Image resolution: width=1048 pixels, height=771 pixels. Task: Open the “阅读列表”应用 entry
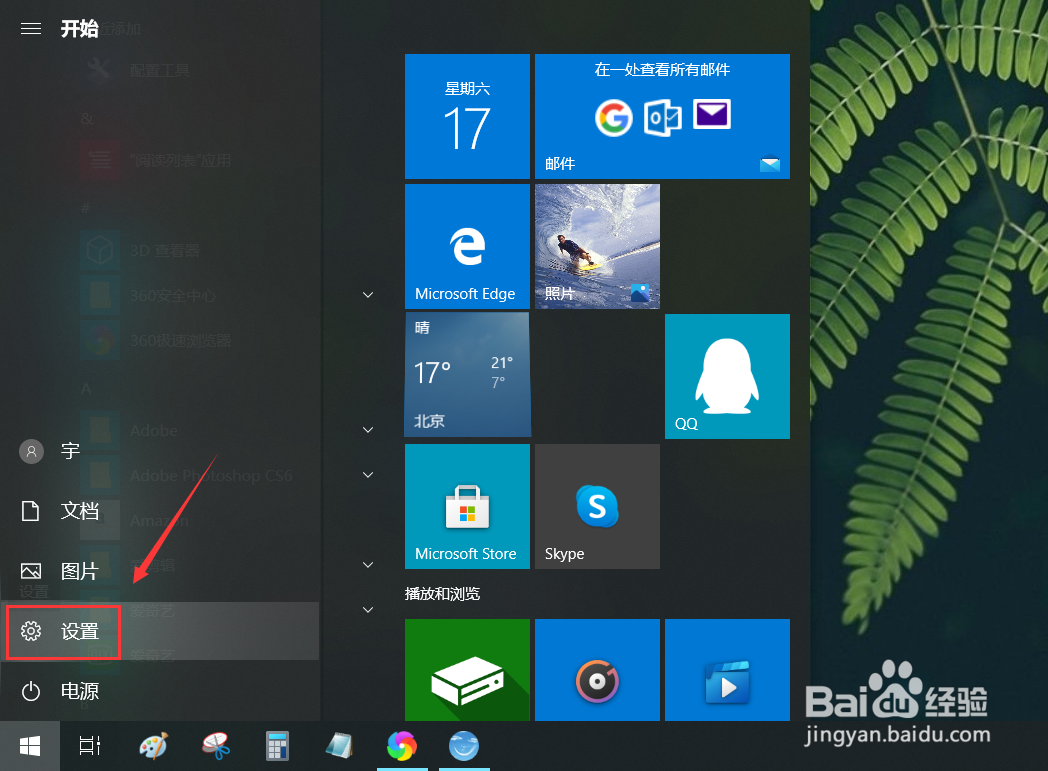(180, 160)
